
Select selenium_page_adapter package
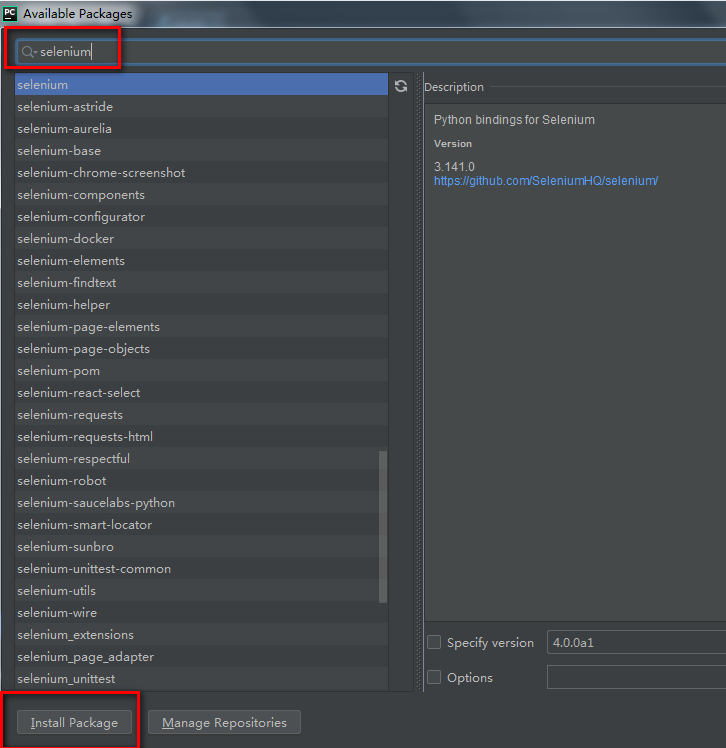pyautogui.click(x=201, y=656)
